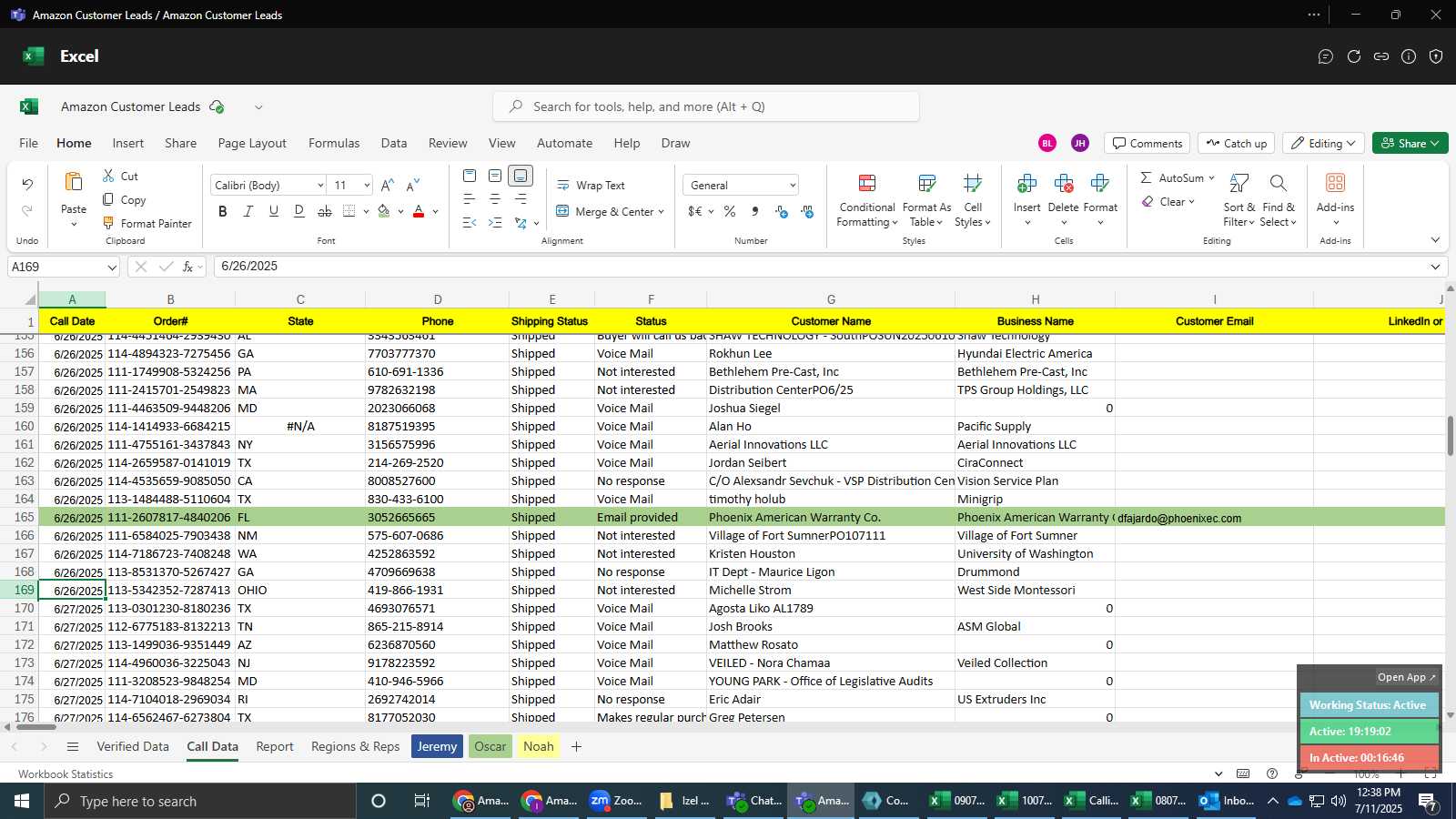1456x819 pixels.
Task: Click the Undo arrow icon
Action: pos(27,185)
